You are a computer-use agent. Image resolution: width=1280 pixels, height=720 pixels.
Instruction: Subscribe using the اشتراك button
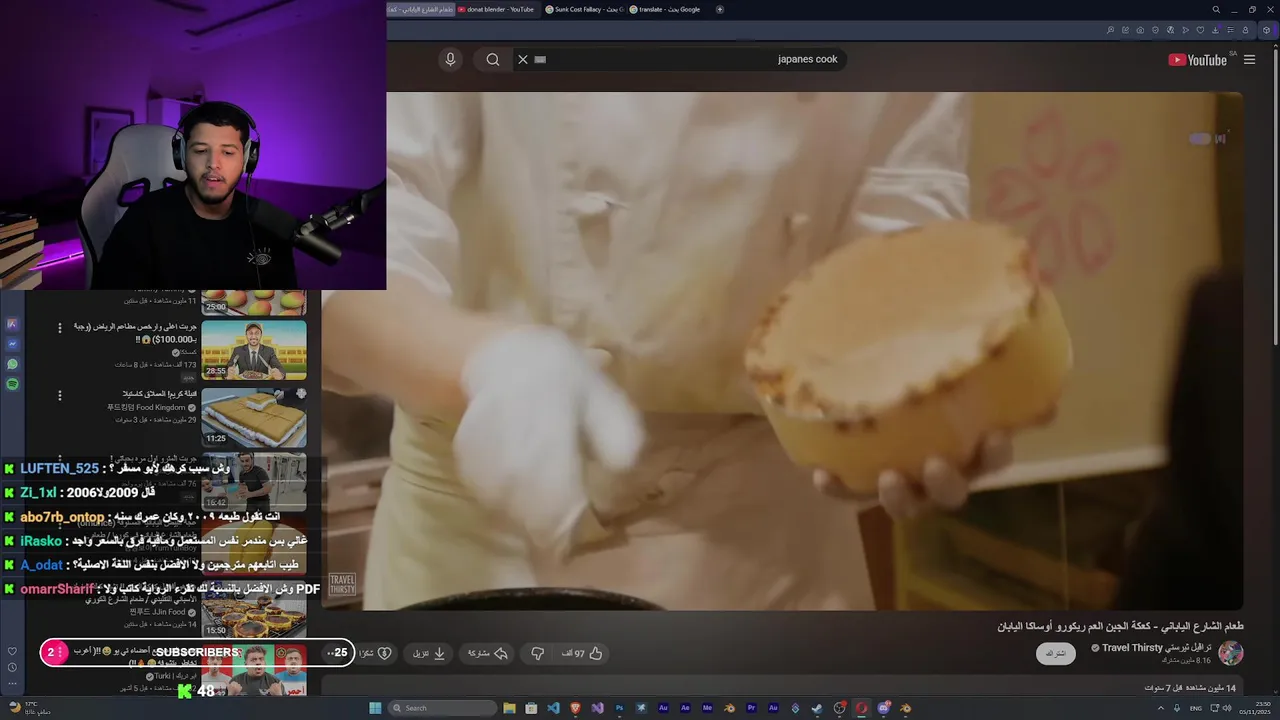1056,653
